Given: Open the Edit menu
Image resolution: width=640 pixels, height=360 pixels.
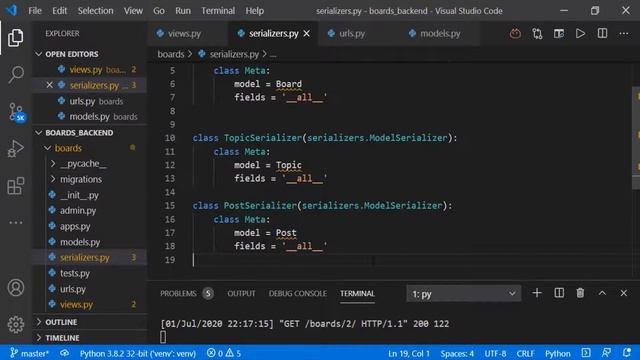Looking at the screenshot, I should click(x=59, y=11).
